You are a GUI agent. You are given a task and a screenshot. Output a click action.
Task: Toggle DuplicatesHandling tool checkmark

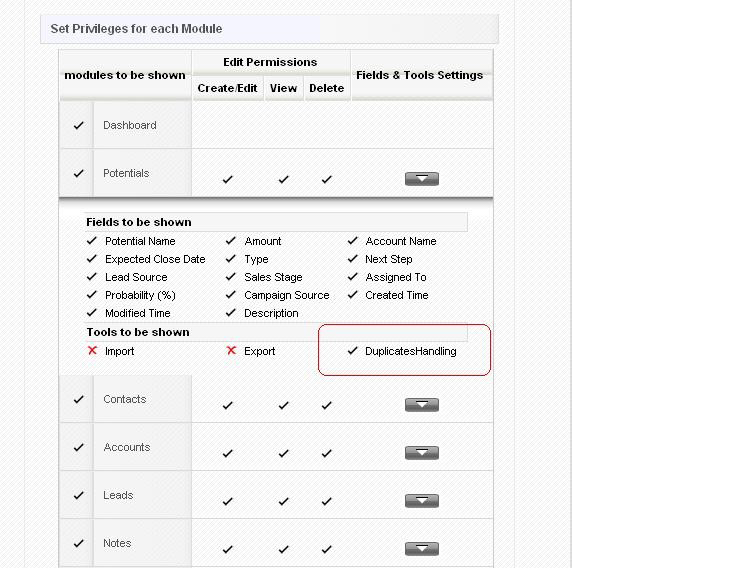pos(352,351)
